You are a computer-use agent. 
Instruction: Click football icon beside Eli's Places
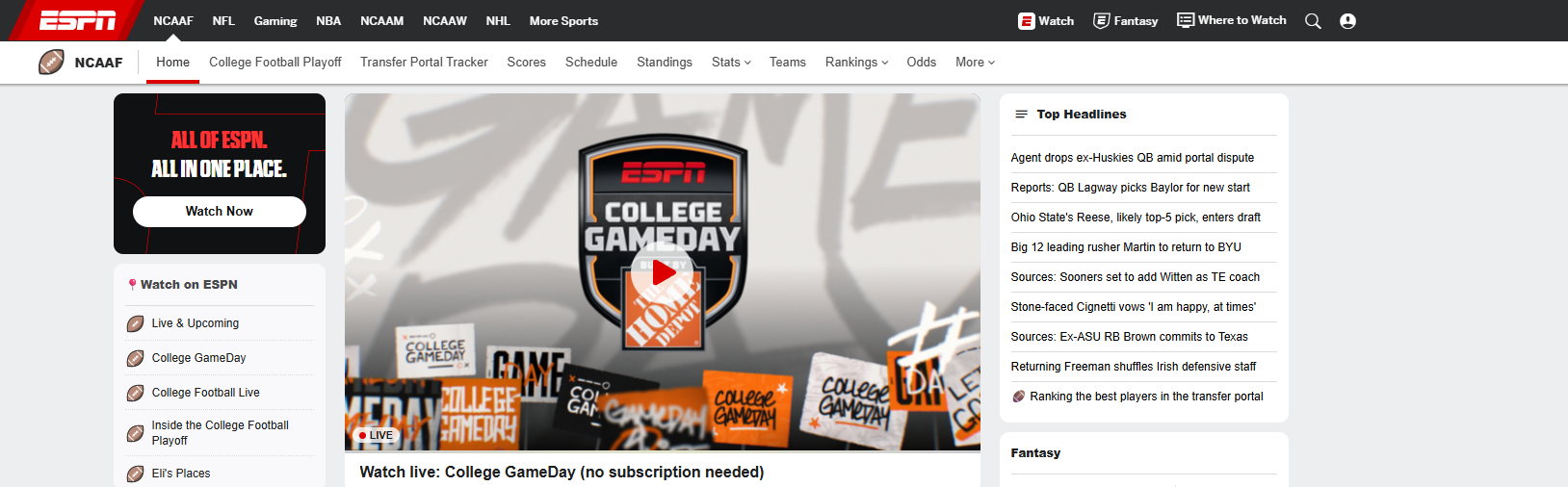136,474
